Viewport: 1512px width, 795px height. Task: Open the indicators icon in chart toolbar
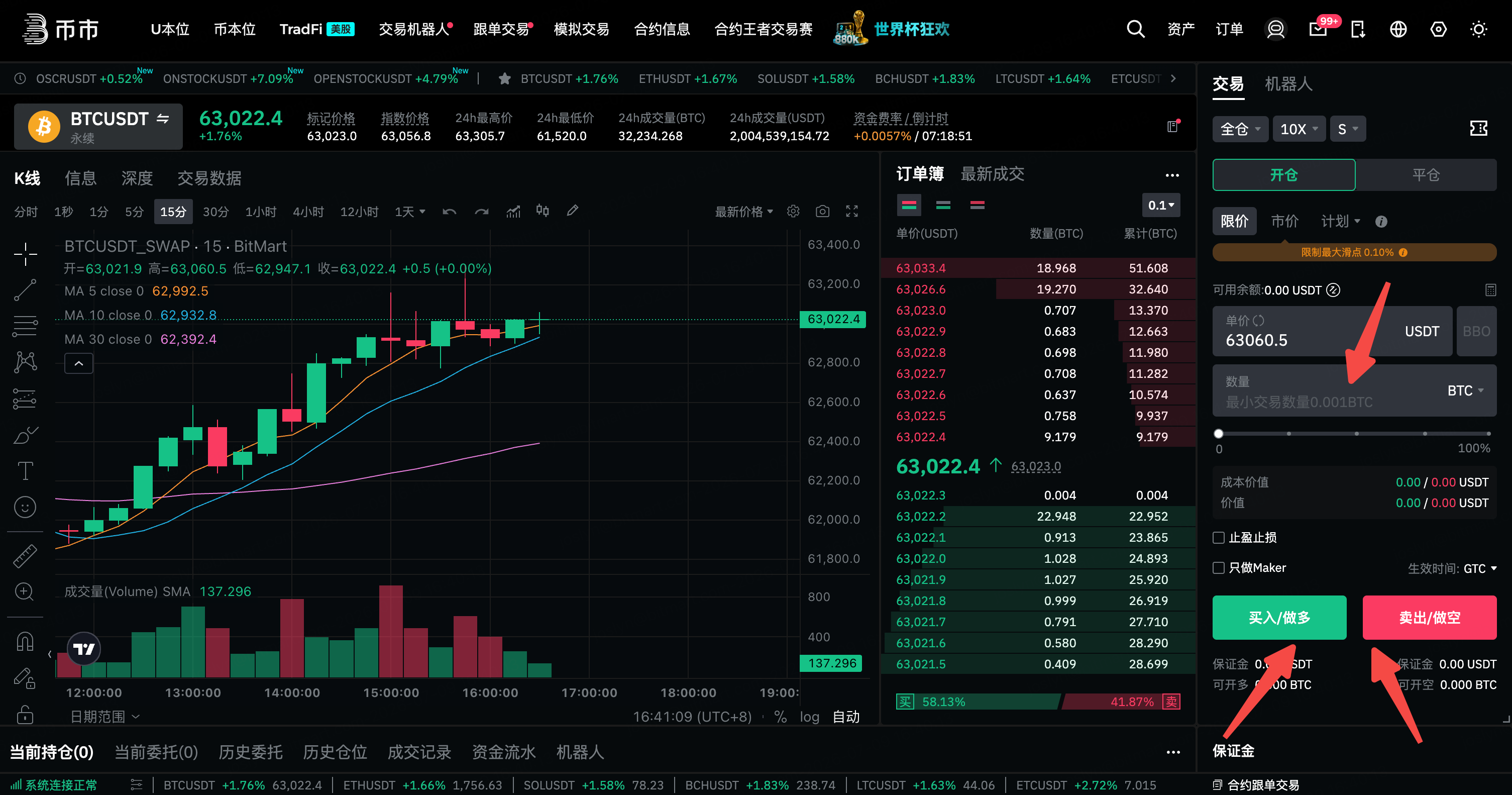pos(513,212)
